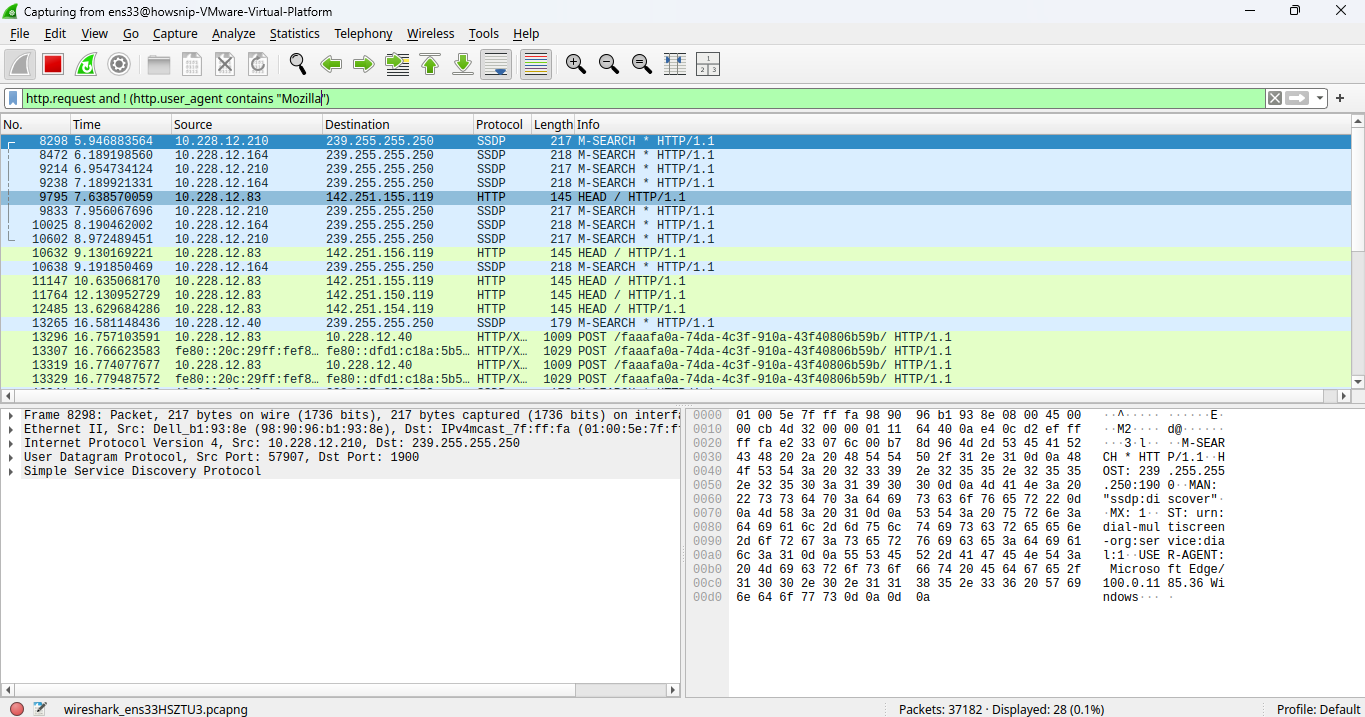Open the Edit menu

tap(55, 33)
